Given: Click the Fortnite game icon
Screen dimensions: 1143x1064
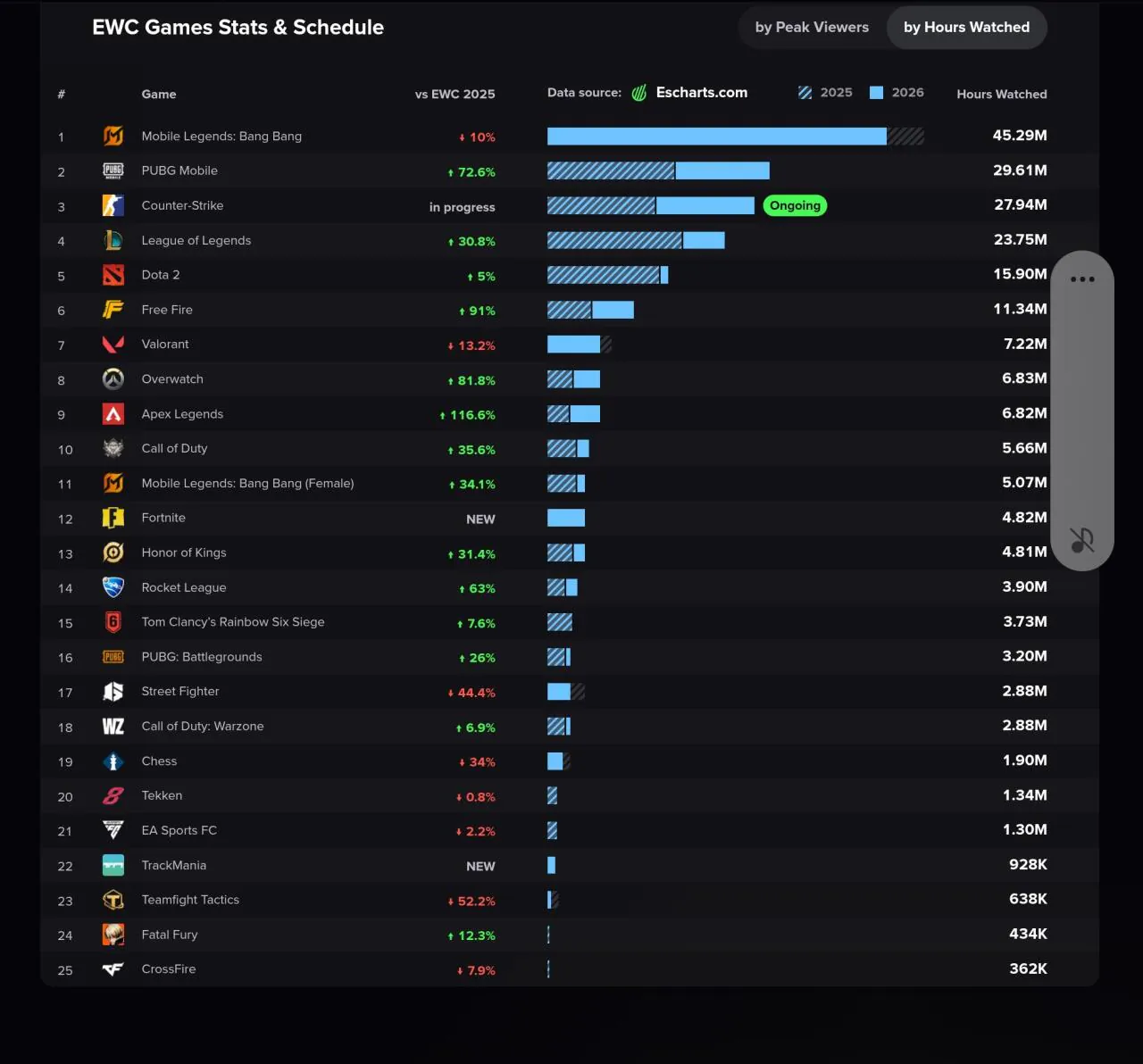Looking at the screenshot, I should [113, 518].
